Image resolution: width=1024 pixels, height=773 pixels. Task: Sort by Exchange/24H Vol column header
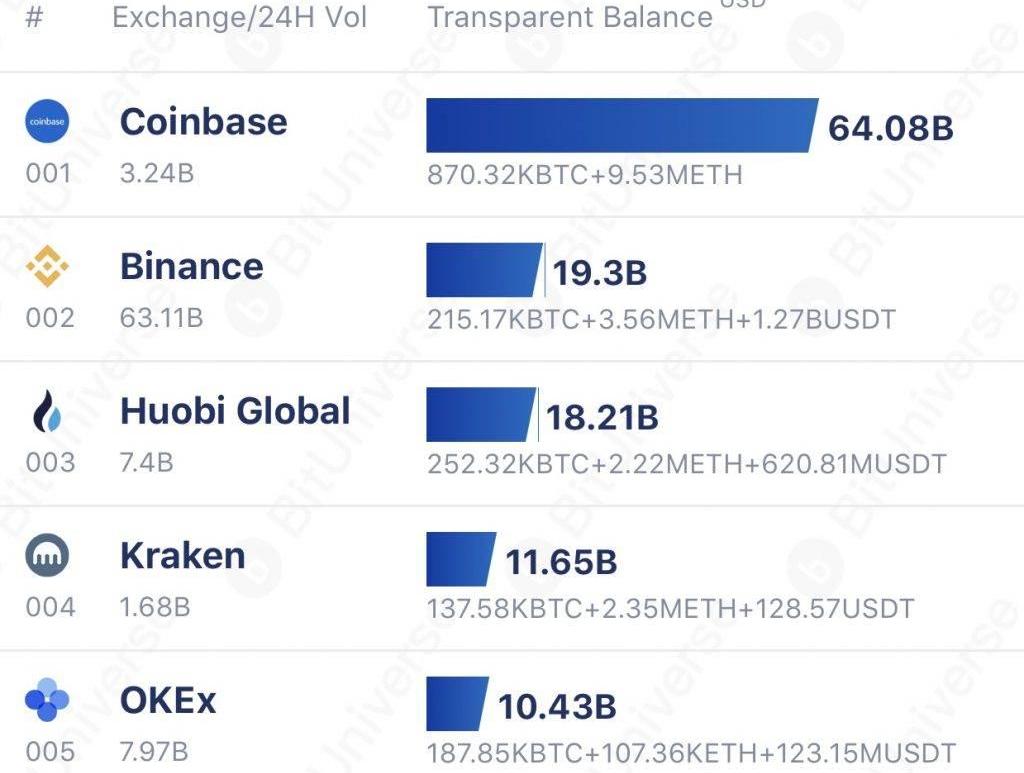239,17
